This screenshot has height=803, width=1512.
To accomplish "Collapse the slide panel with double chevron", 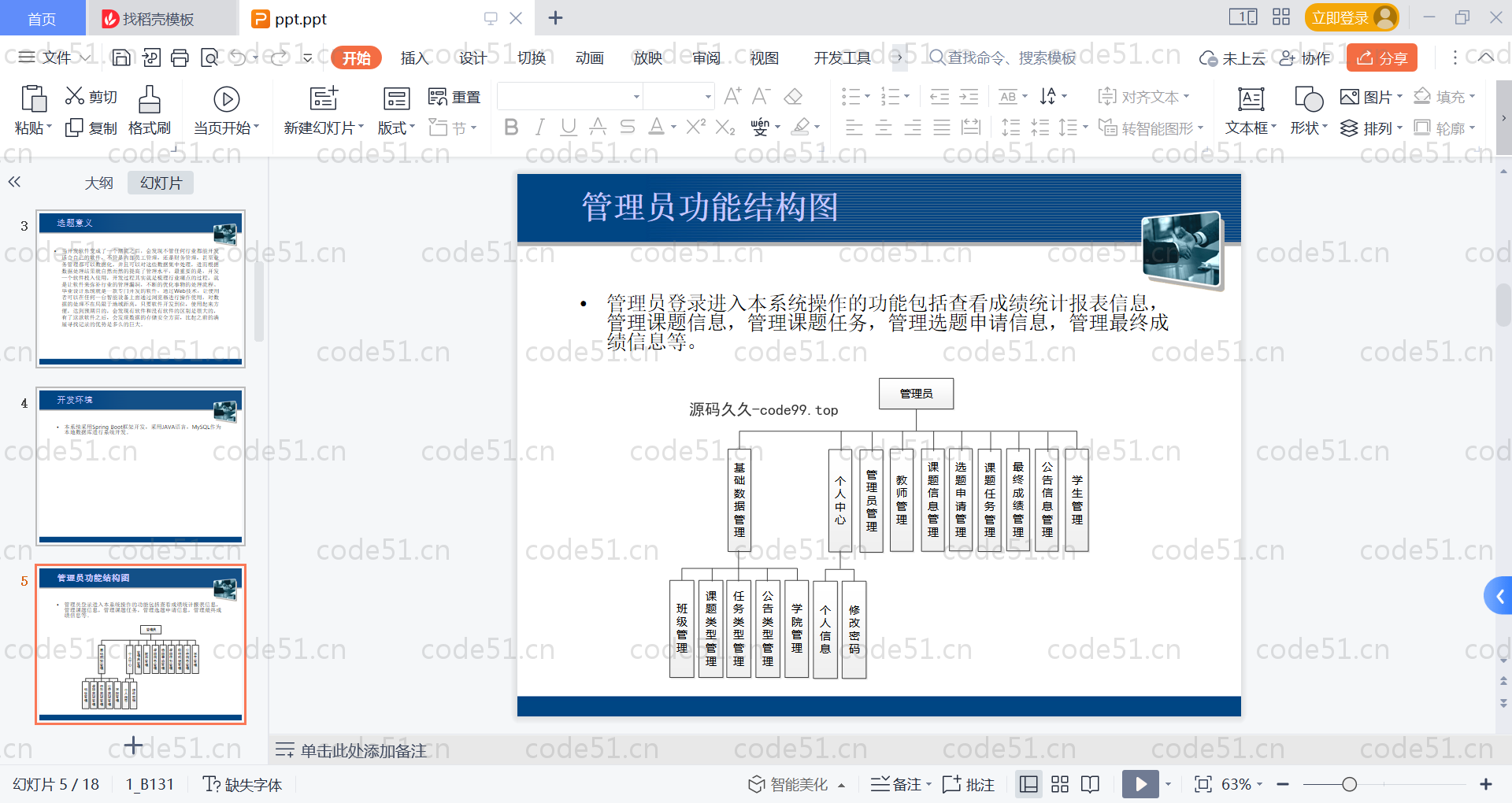I will point(14,182).
